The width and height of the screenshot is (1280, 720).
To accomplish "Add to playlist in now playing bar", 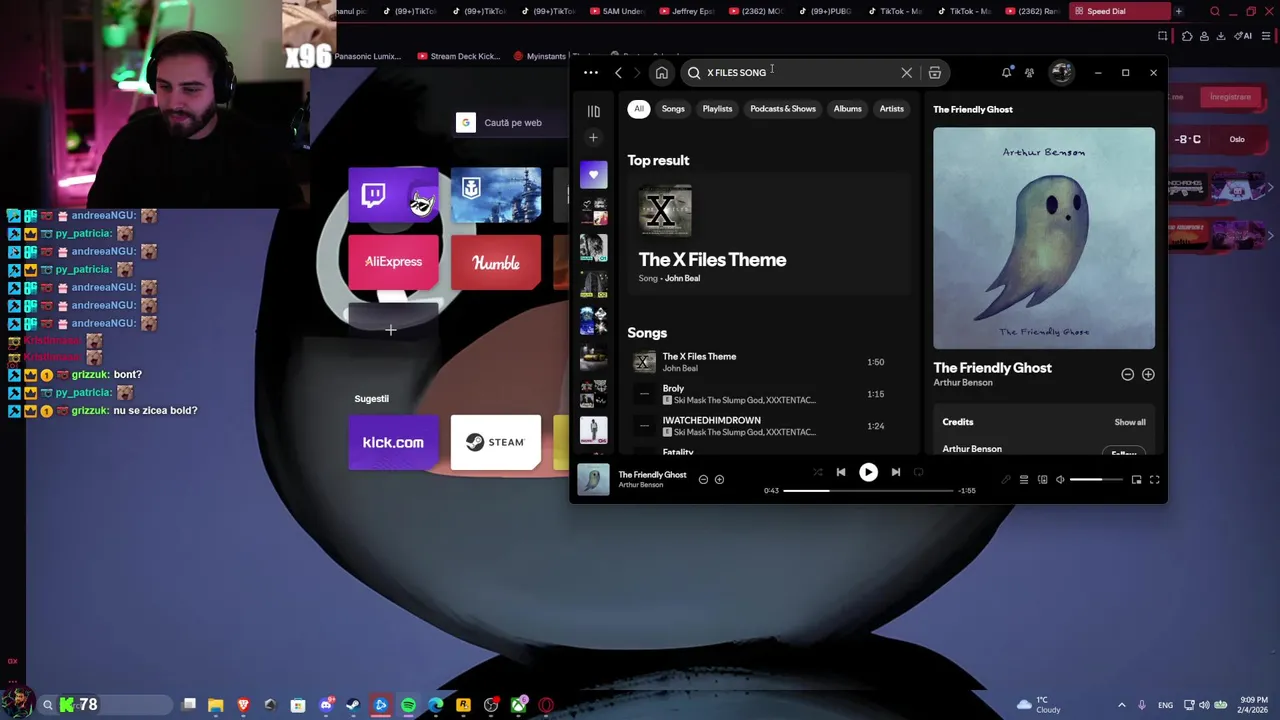I will point(719,480).
